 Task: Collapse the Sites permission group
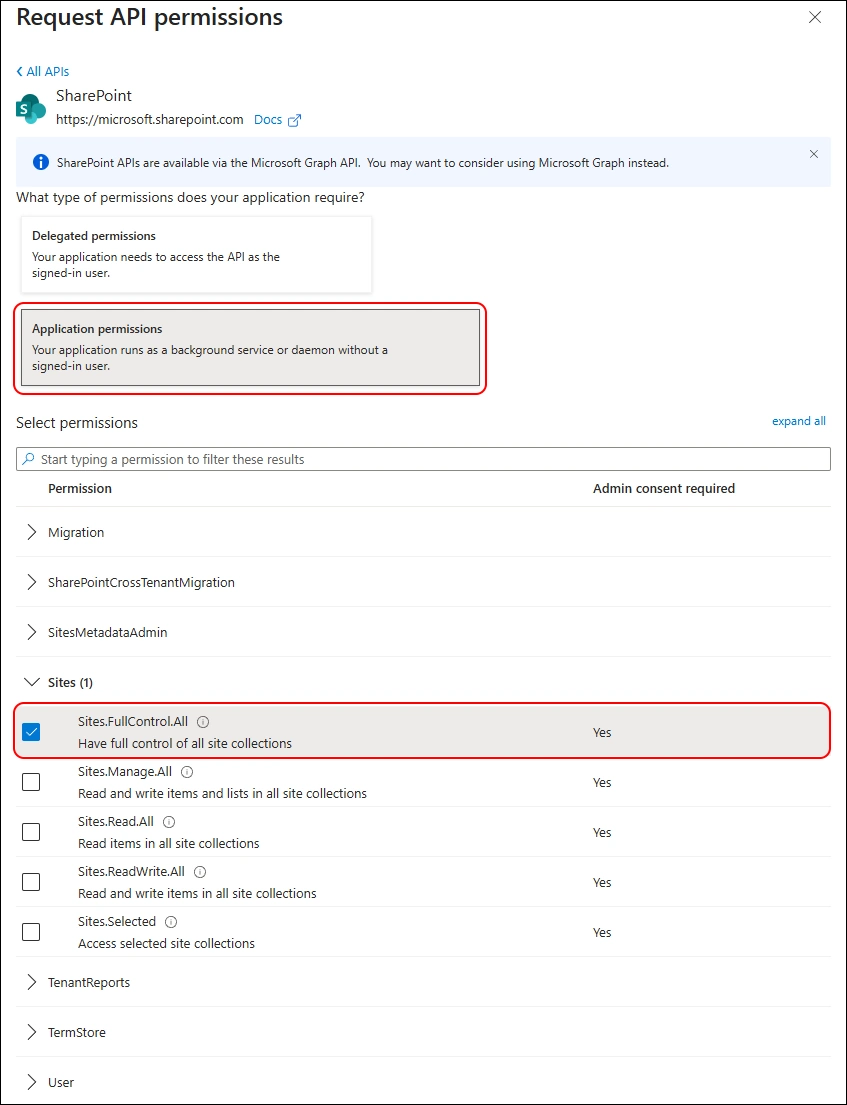point(32,682)
